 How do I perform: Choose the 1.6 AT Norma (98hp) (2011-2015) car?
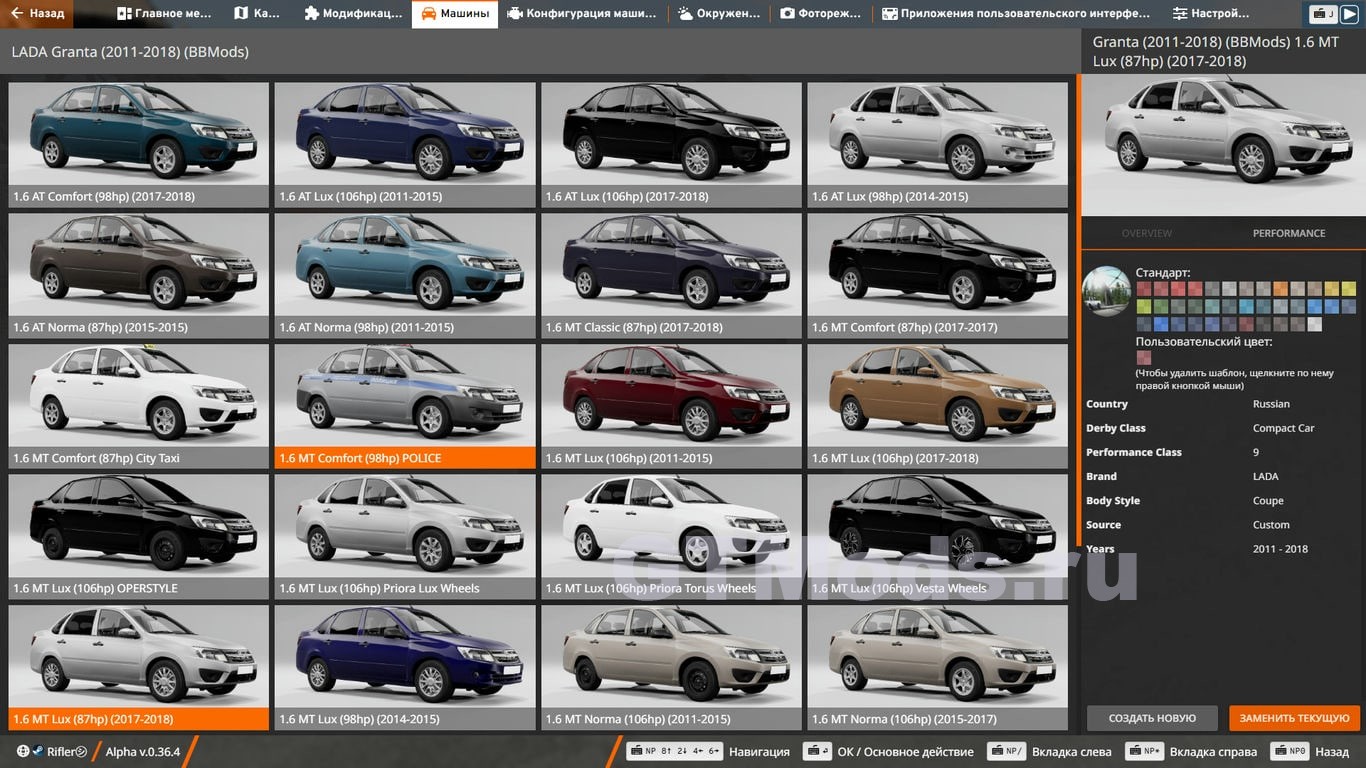[405, 276]
